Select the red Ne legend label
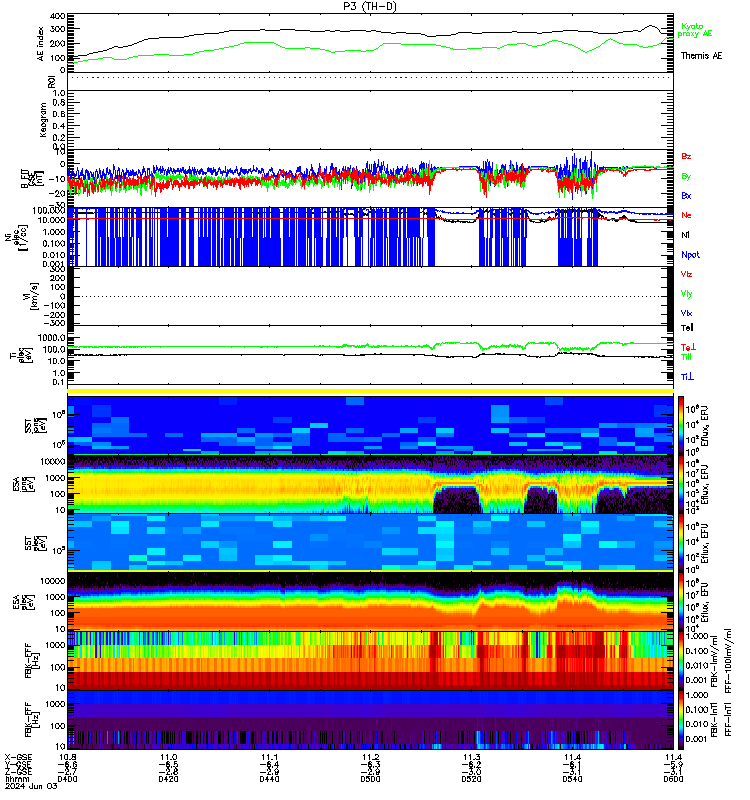The height and width of the screenshot is (800, 750). [x=686, y=215]
